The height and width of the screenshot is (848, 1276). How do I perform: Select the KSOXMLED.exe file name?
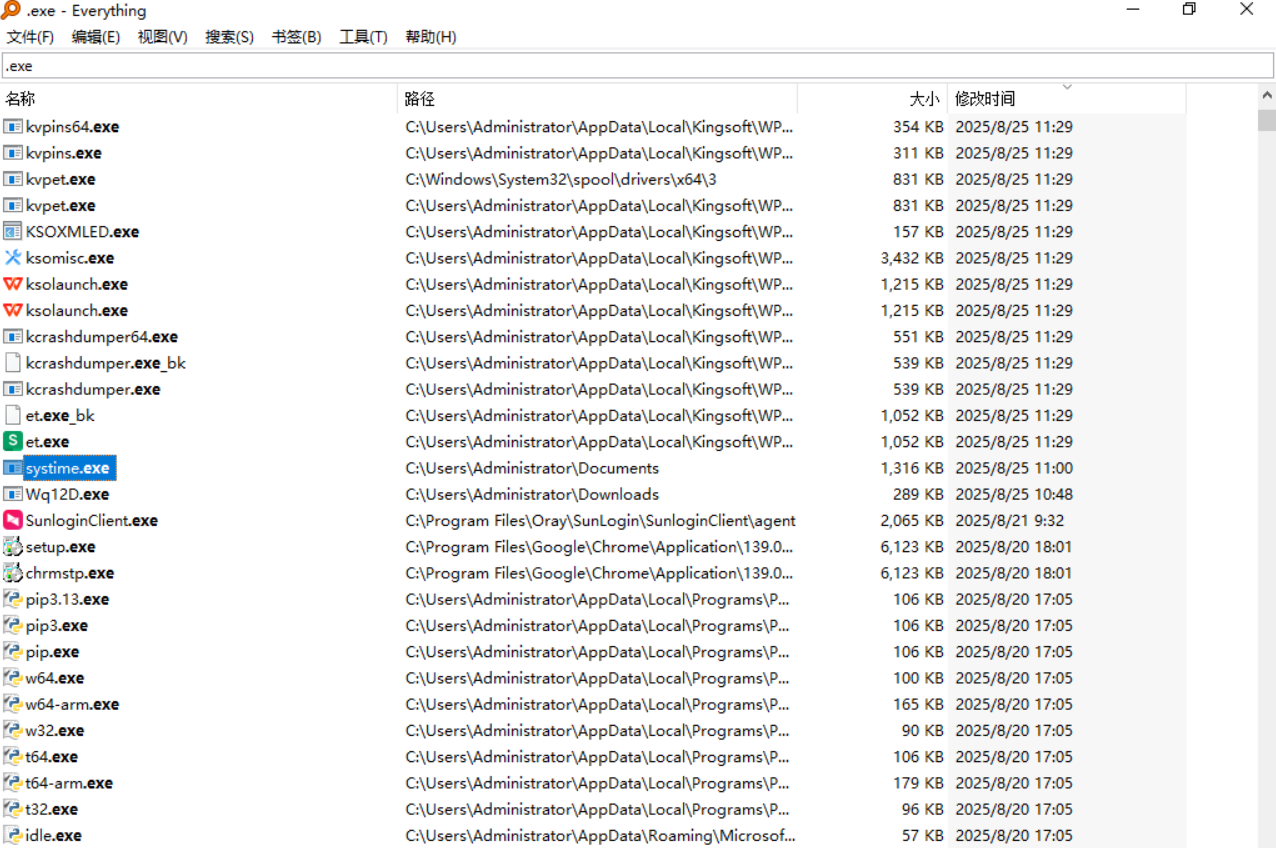coord(83,232)
